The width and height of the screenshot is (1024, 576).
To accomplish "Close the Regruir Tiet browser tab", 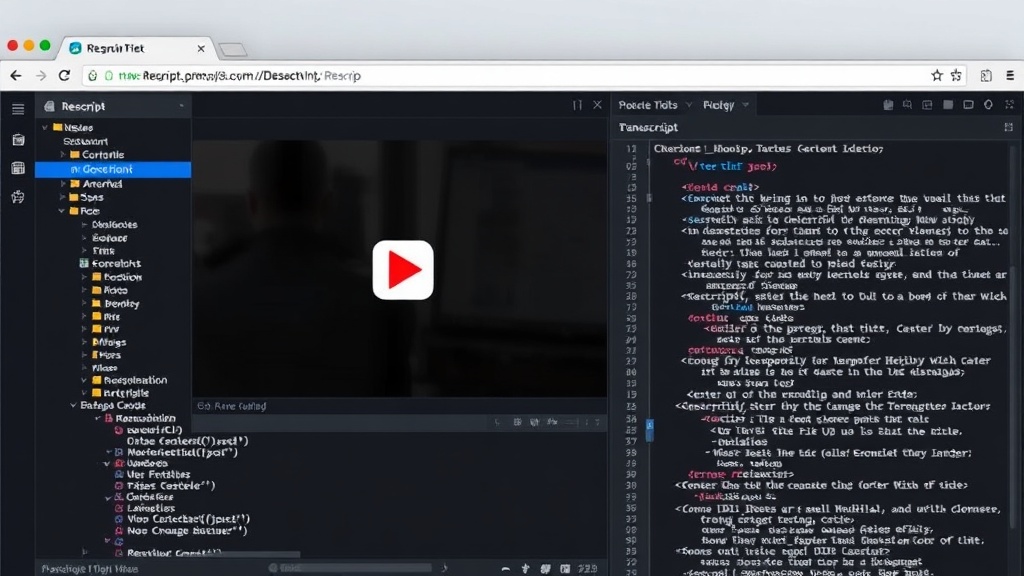I will [200, 48].
